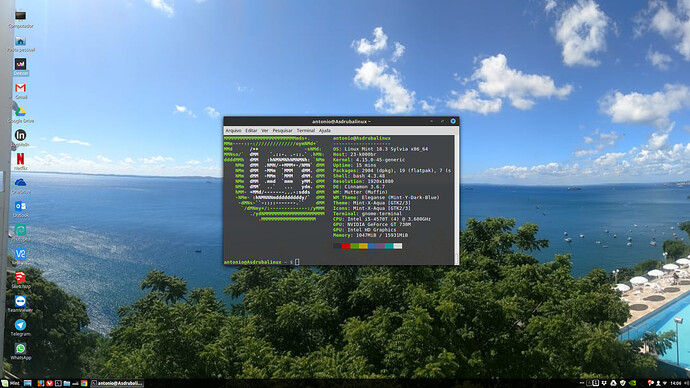Viewport: 690px width, 388px height.
Task: Open the Terminal menu in terminal window
Action: pyautogui.click(x=305, y=131)
